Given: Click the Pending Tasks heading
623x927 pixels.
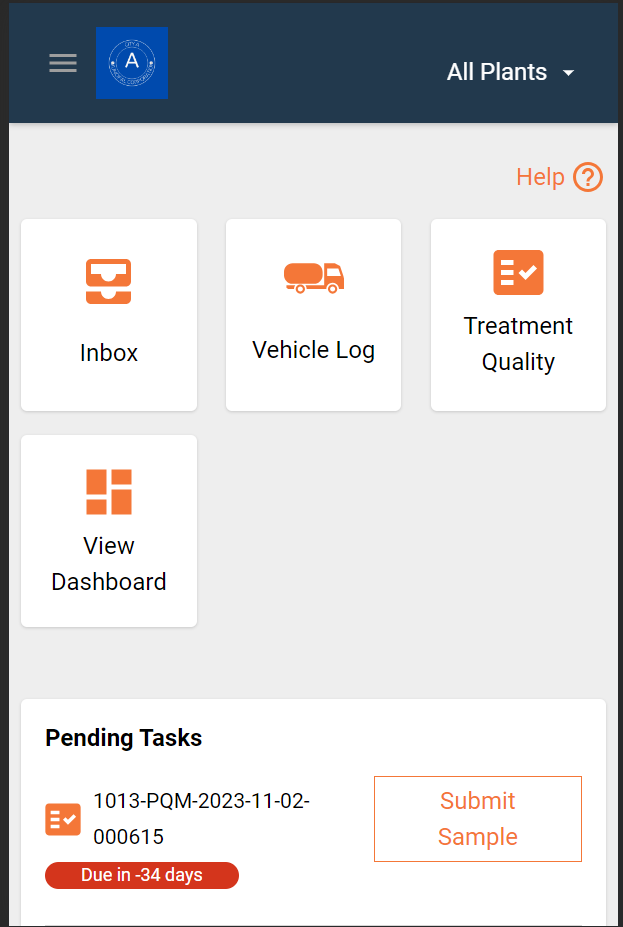Looking at the screenshot, I should [124, 738].
